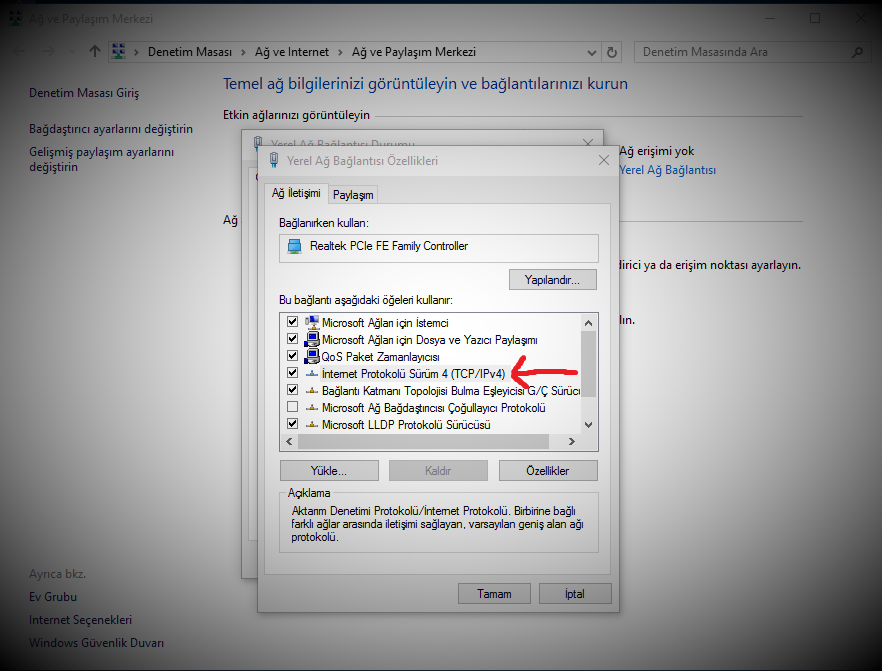Open the address bar history dropdown

coord(592,52)
